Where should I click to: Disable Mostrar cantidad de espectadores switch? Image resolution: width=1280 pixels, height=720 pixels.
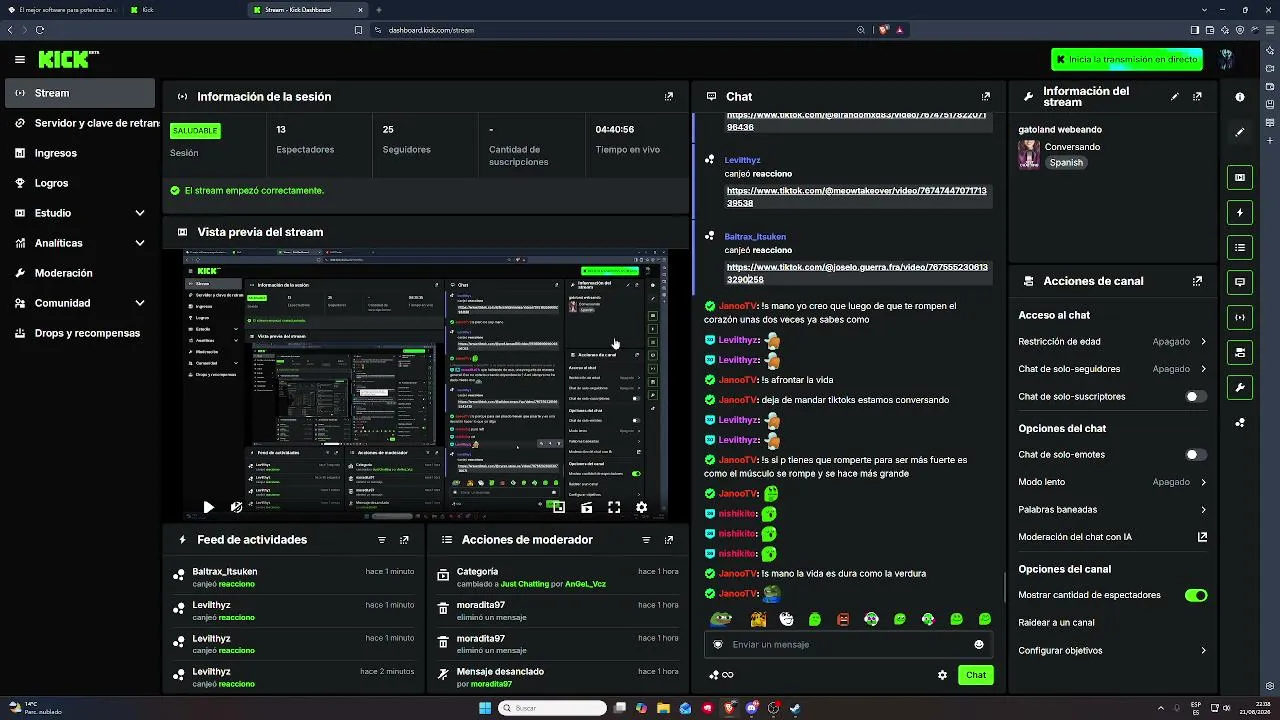click(x=1196, y=595)
